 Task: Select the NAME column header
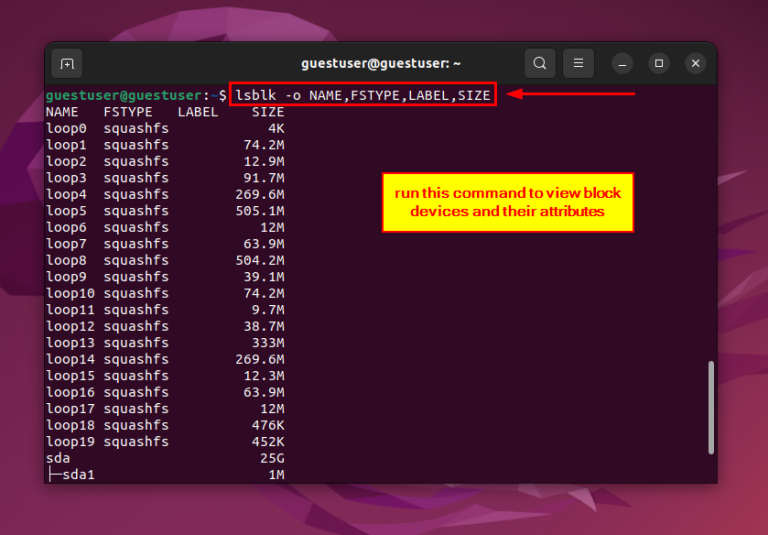point(62,112)
